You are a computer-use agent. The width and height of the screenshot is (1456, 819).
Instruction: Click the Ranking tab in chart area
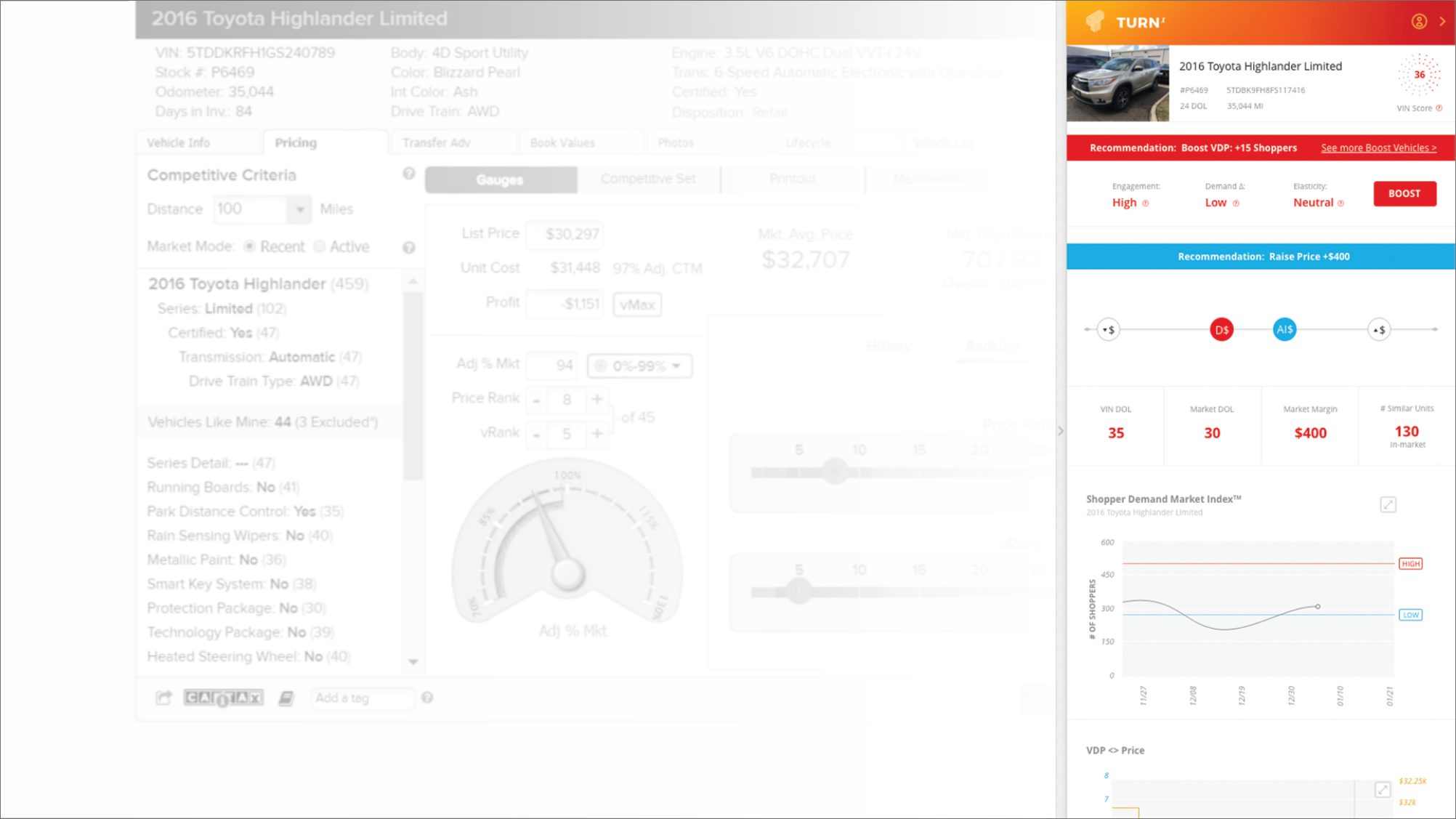(x=992, y=346)
